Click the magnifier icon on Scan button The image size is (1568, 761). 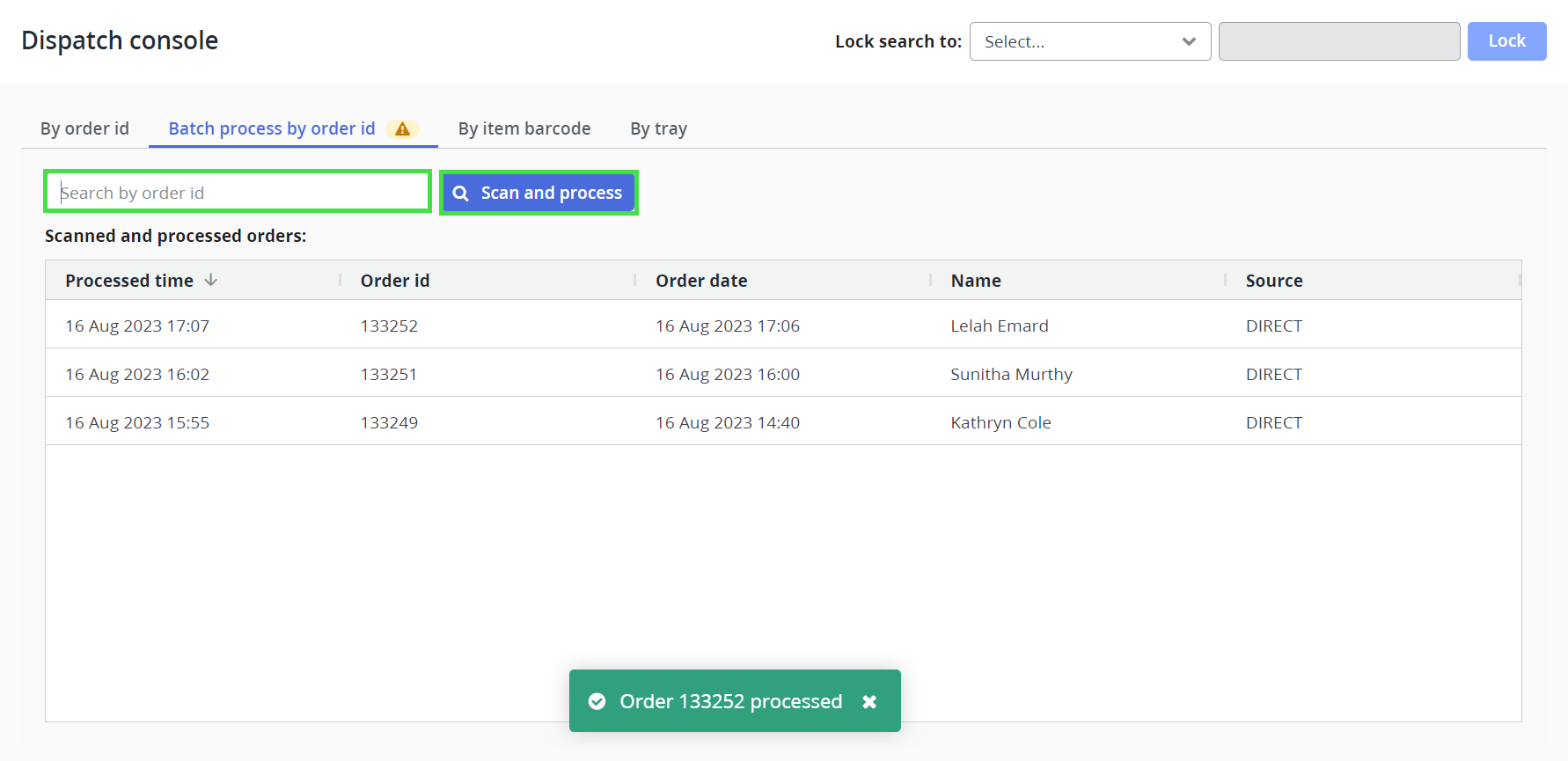tap(460, 193)
